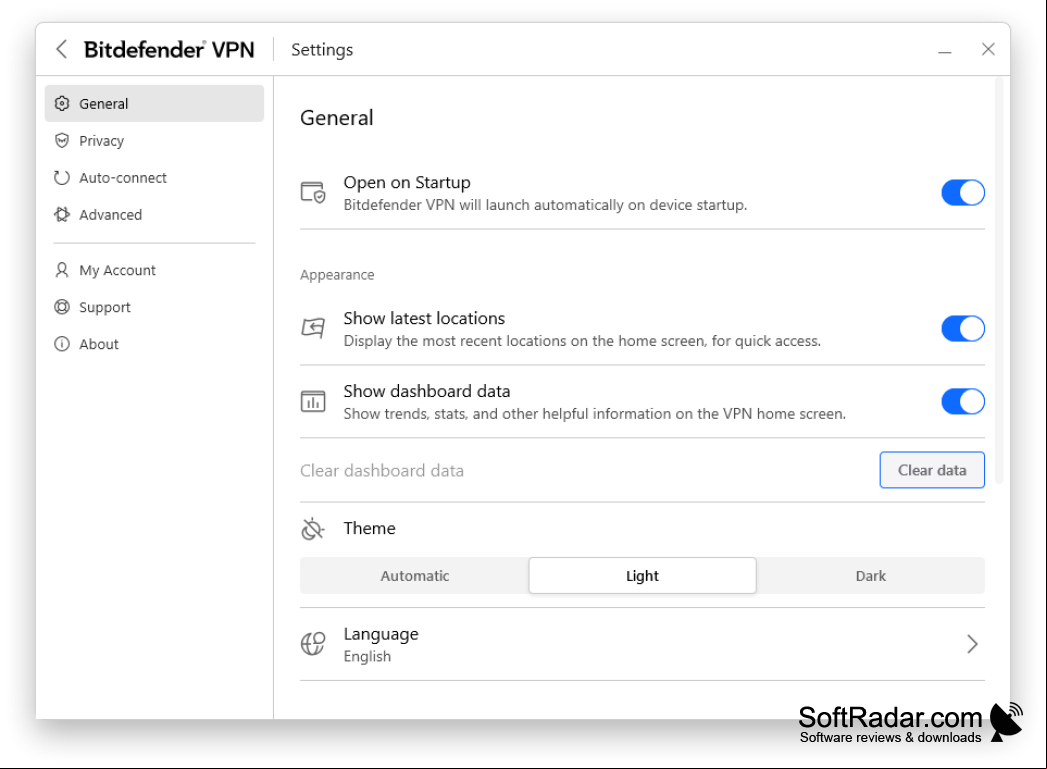
Task: Click the 'Settings' title in header
Action: click(322, 49)
